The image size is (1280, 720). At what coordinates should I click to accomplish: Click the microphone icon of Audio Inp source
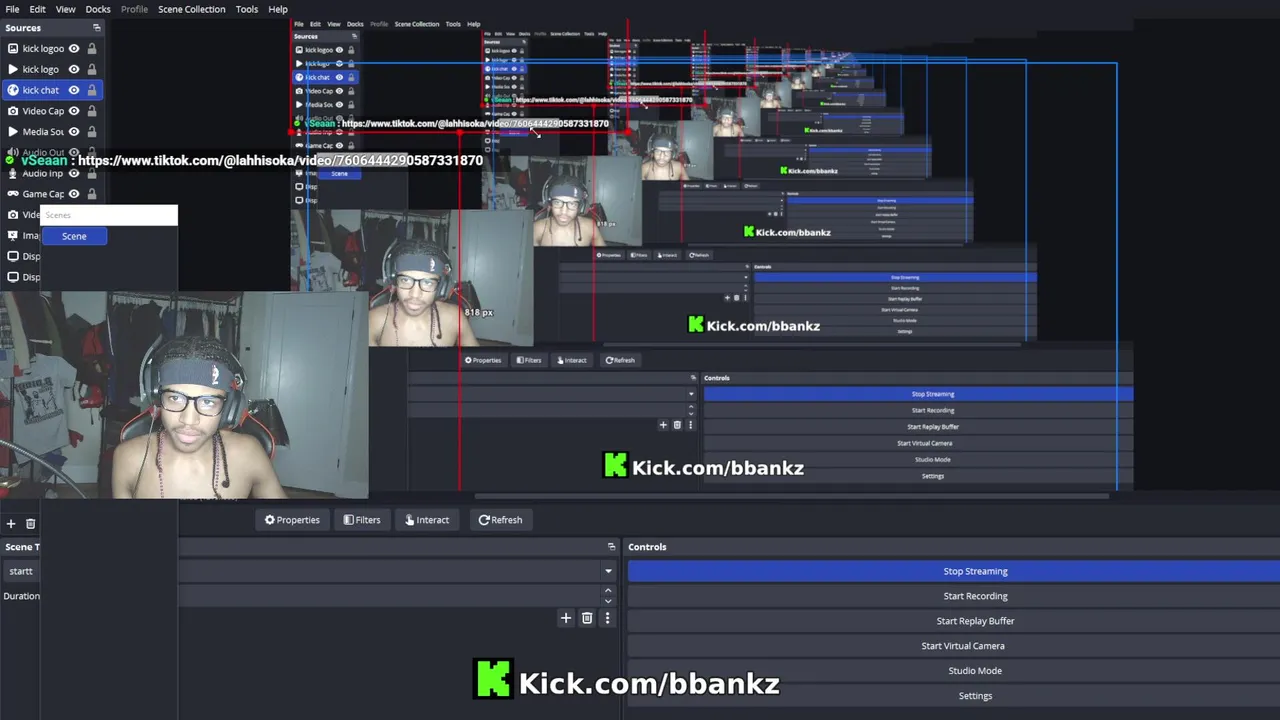click(x=13, y=173)
